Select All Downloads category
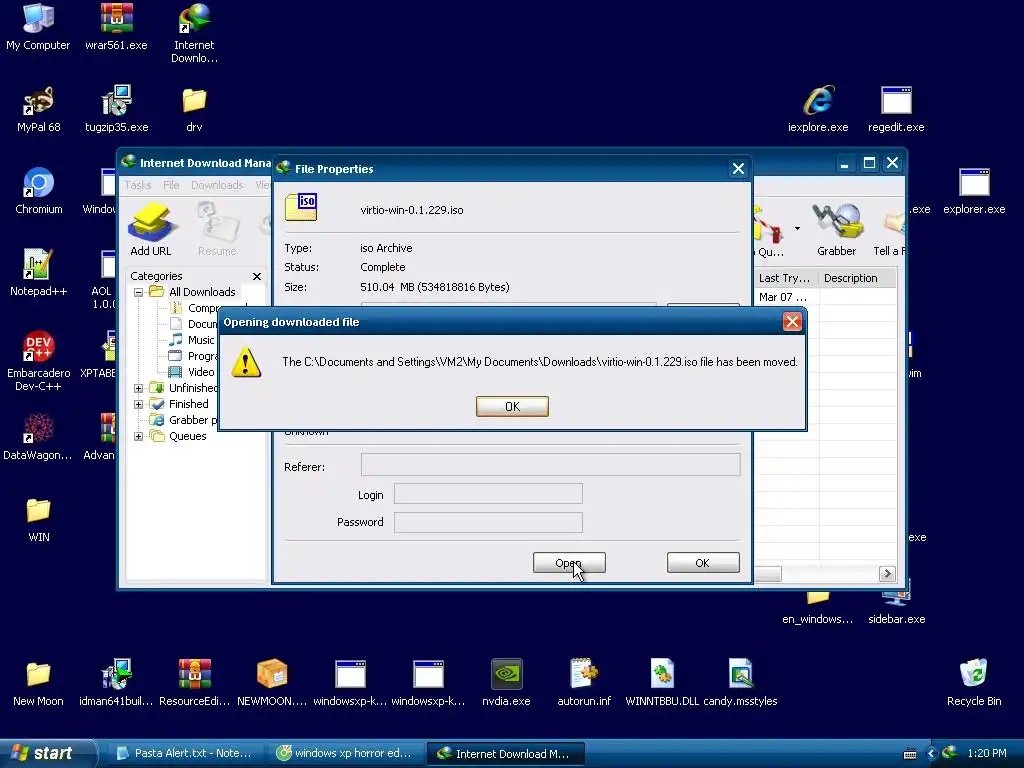This screenshot has width=1024, height=768. pos(202,292)
